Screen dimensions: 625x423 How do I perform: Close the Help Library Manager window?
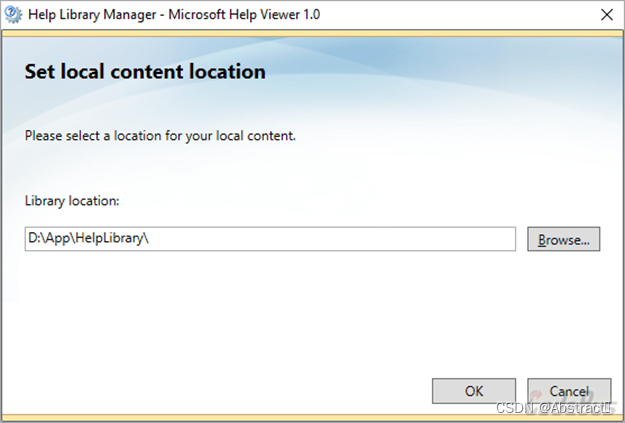point(606,15)
